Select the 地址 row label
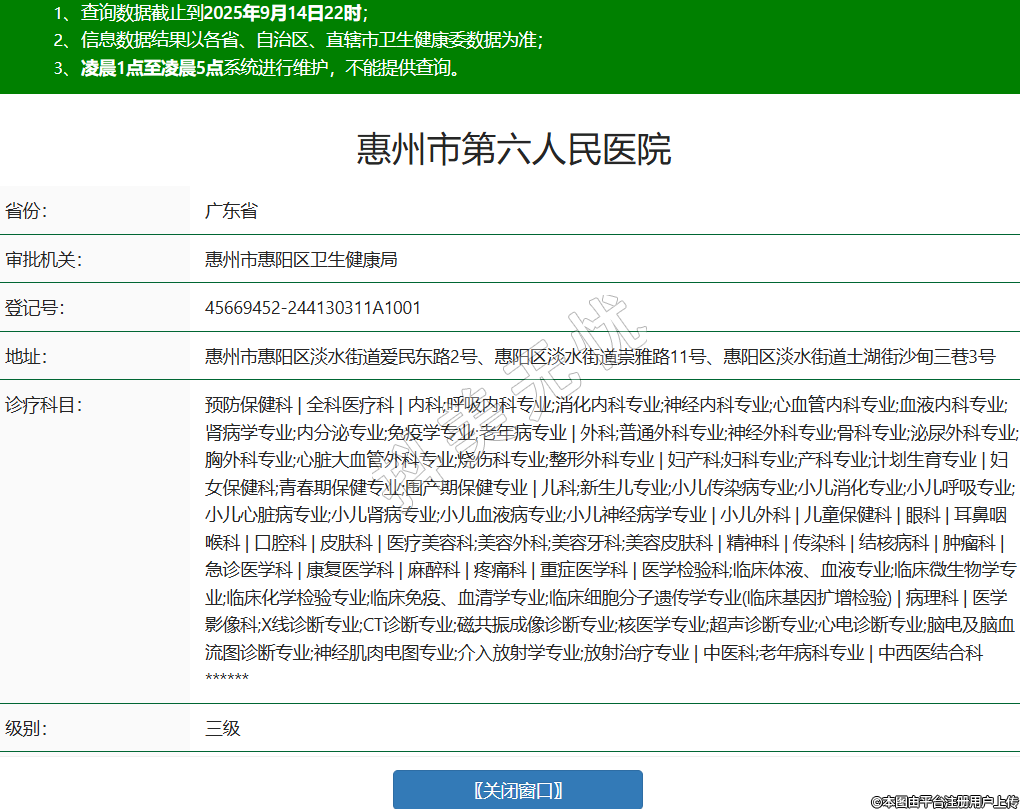Viewport: 1020px width, 809px height. click(27, 356)
